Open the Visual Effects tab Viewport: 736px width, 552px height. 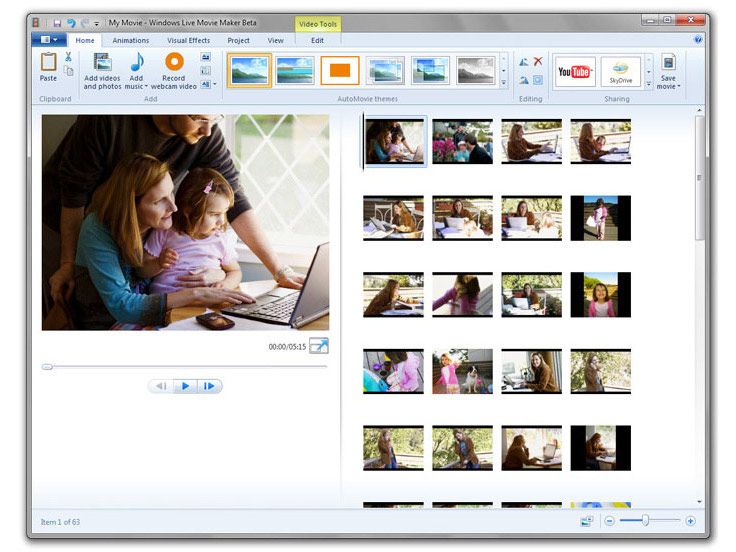(189, 40)
